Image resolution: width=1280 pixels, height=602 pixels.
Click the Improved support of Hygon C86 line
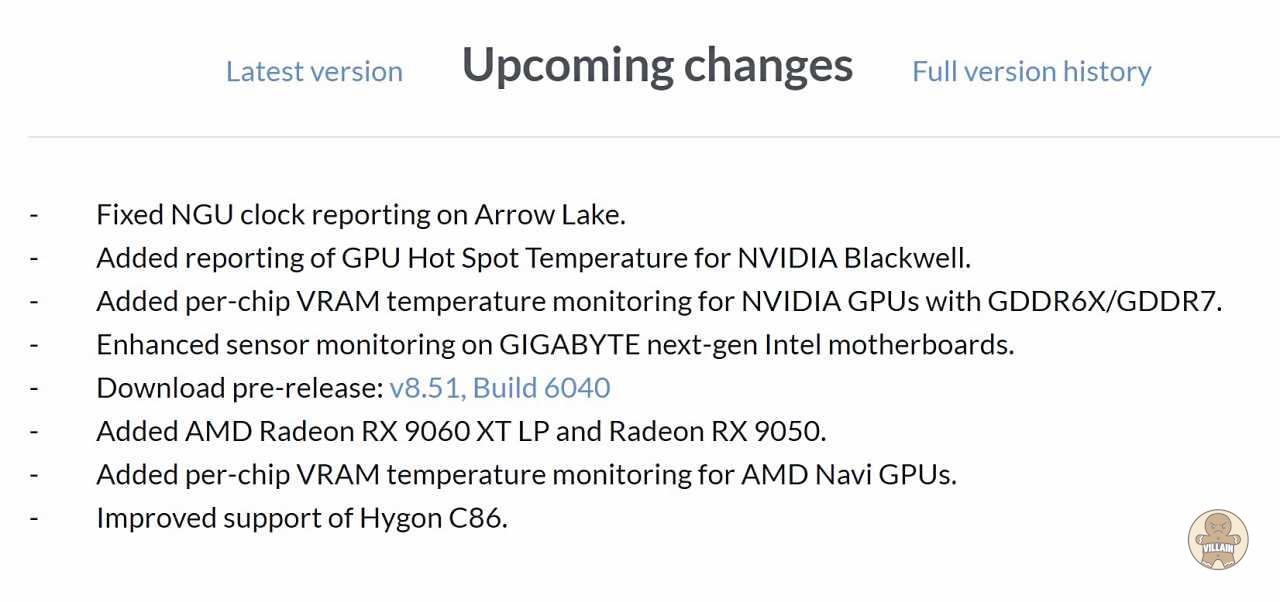coord(302,518)
